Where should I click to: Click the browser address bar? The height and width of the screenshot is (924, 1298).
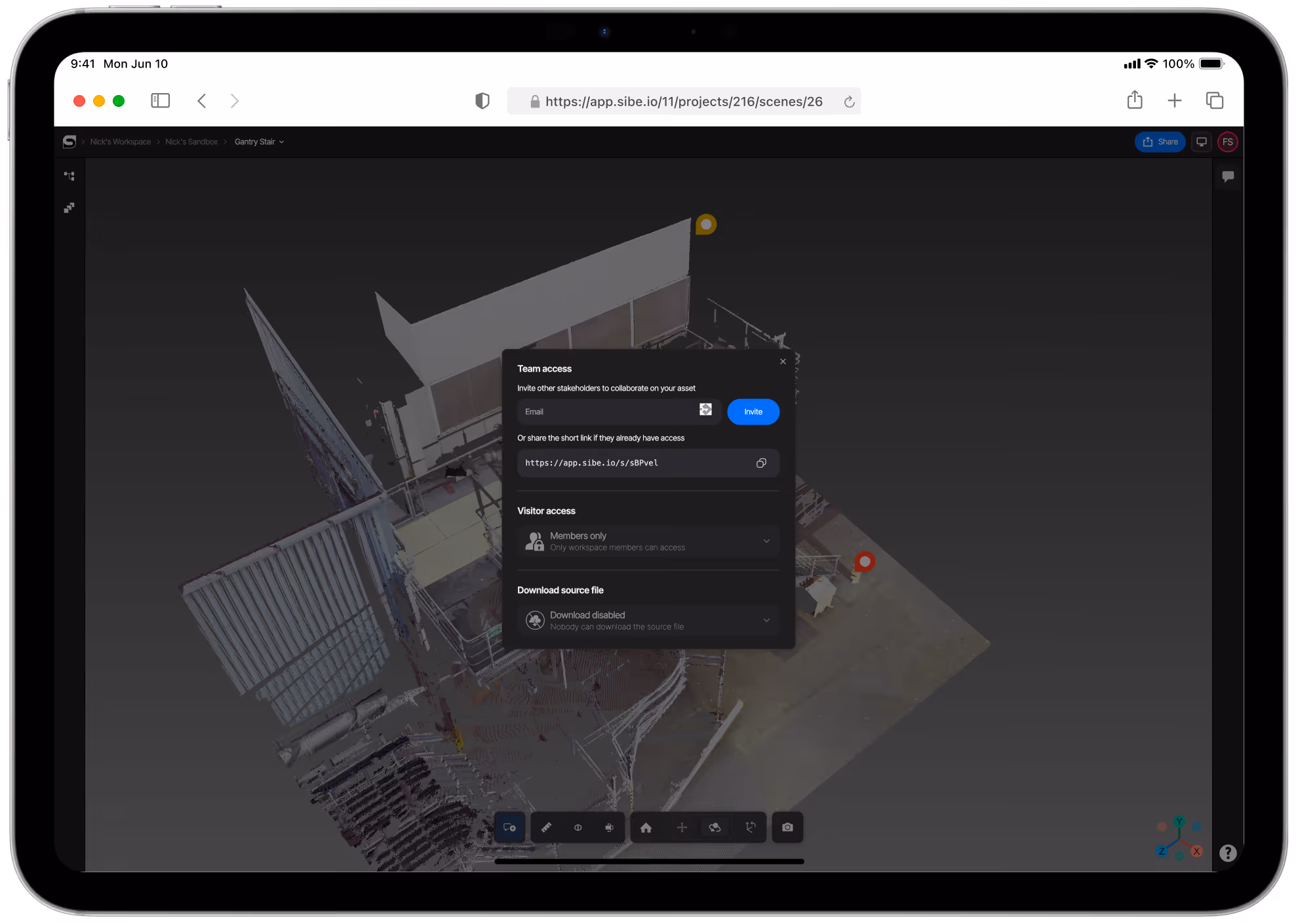point(684,102)
